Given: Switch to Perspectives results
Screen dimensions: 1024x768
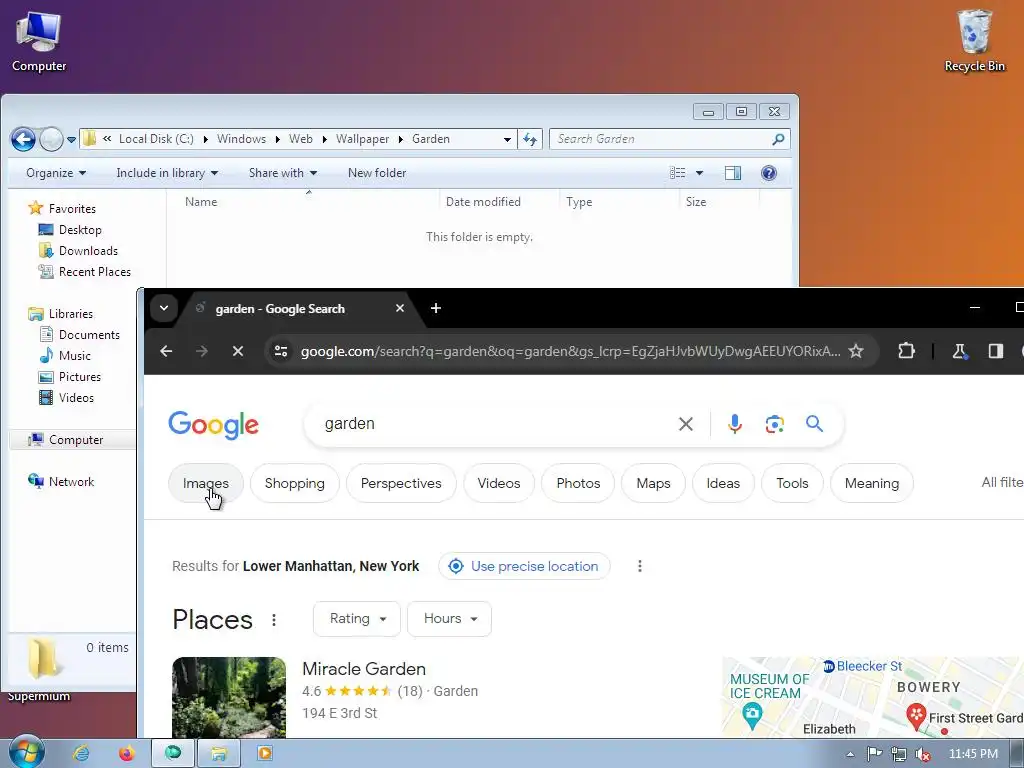Looking at the screenshot, I should point(401,483).
